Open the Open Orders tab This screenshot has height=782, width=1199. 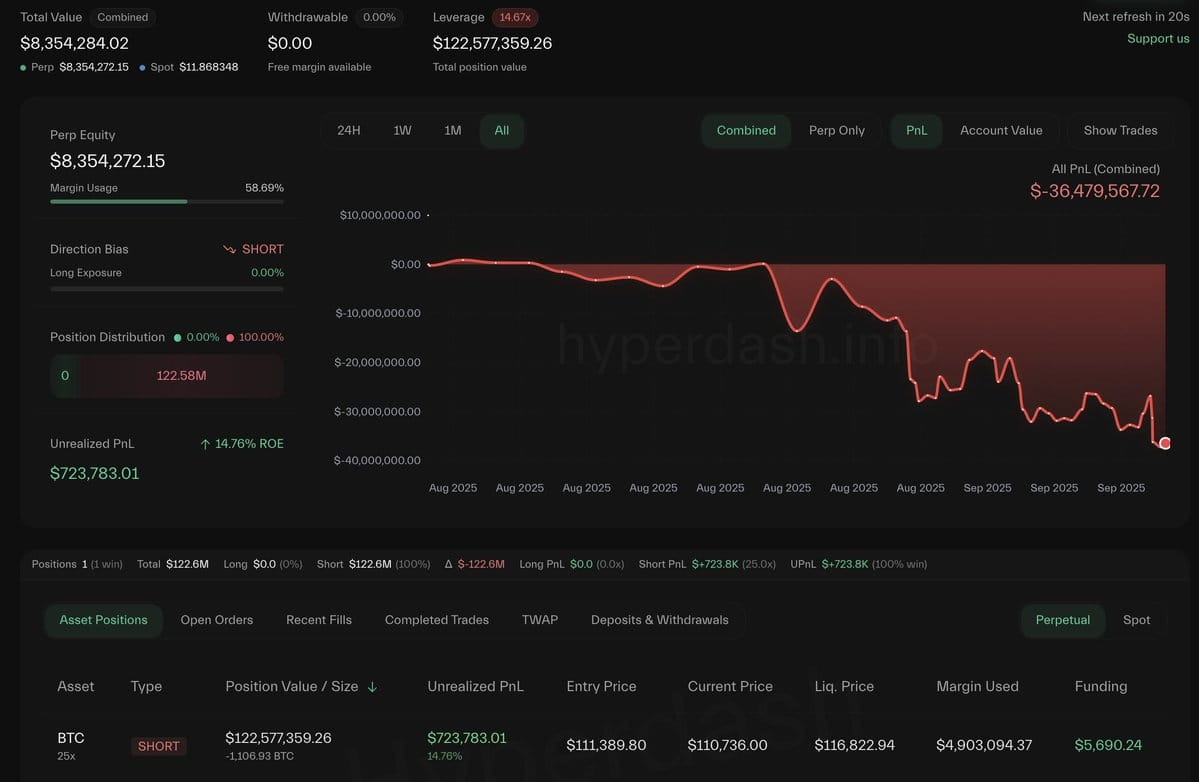coord(216,620)
